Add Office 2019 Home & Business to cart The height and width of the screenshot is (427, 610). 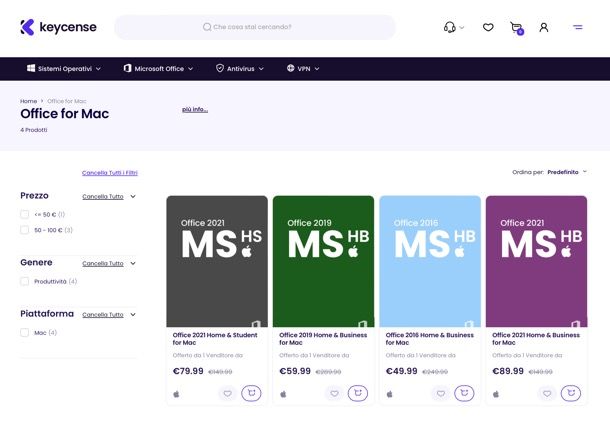point(358,393)
